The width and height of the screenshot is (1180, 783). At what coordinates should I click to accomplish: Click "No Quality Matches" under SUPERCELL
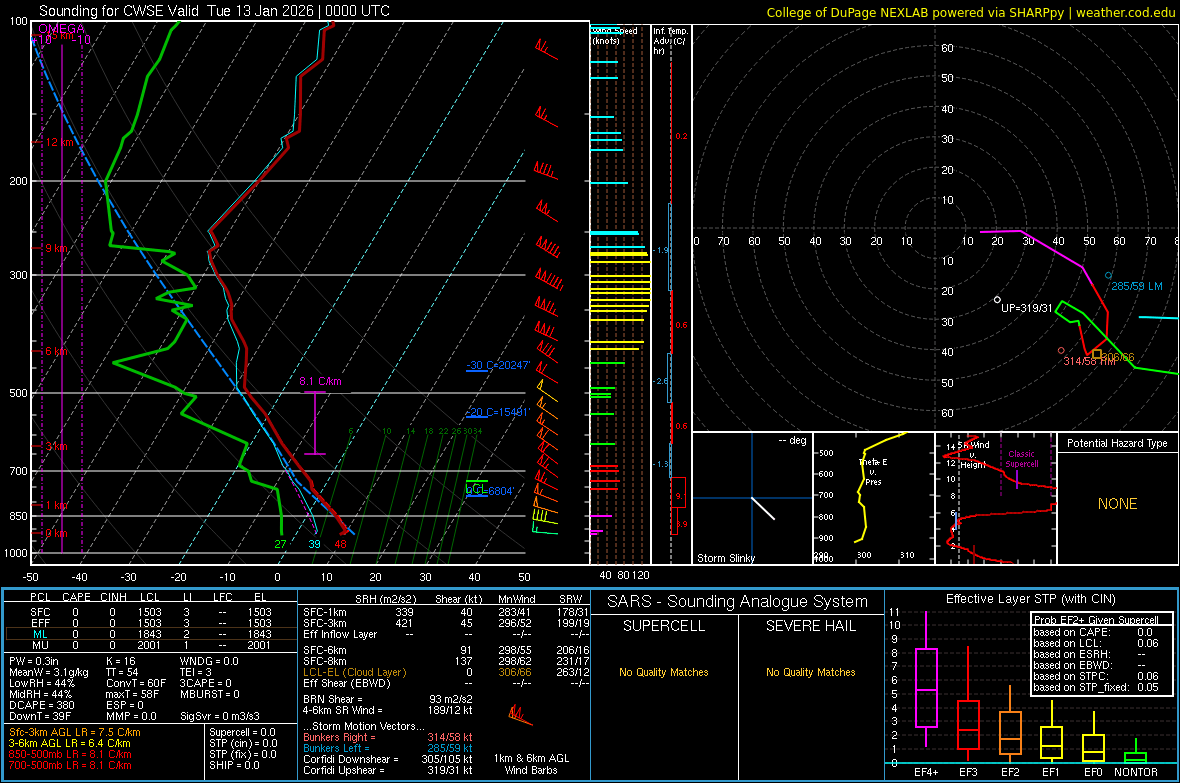664,672
